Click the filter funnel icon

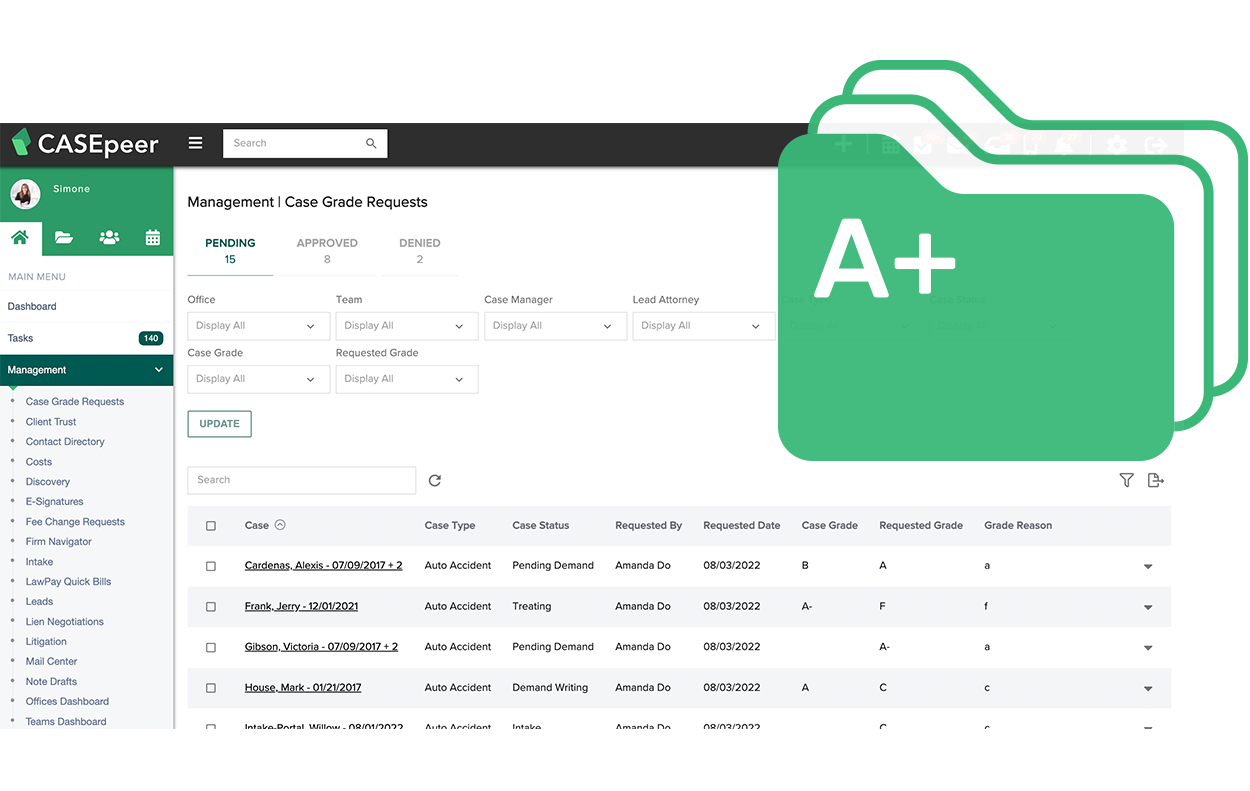pos(1126,481)
